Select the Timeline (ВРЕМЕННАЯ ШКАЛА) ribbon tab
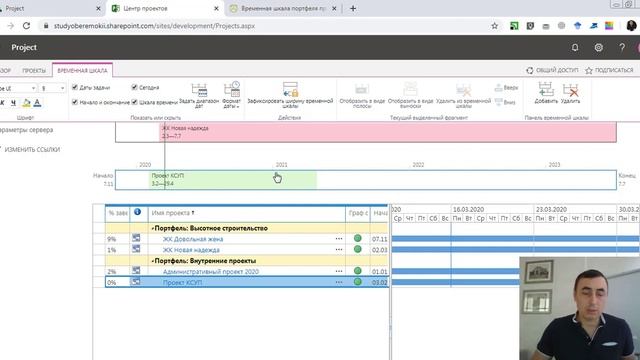 [82, 71]
